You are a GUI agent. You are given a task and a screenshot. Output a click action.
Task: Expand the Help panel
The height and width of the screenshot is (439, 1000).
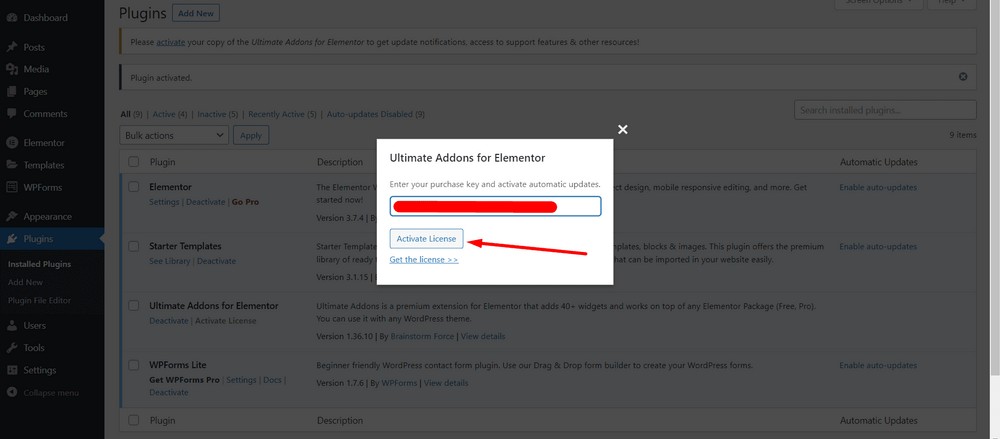[952, 3]
